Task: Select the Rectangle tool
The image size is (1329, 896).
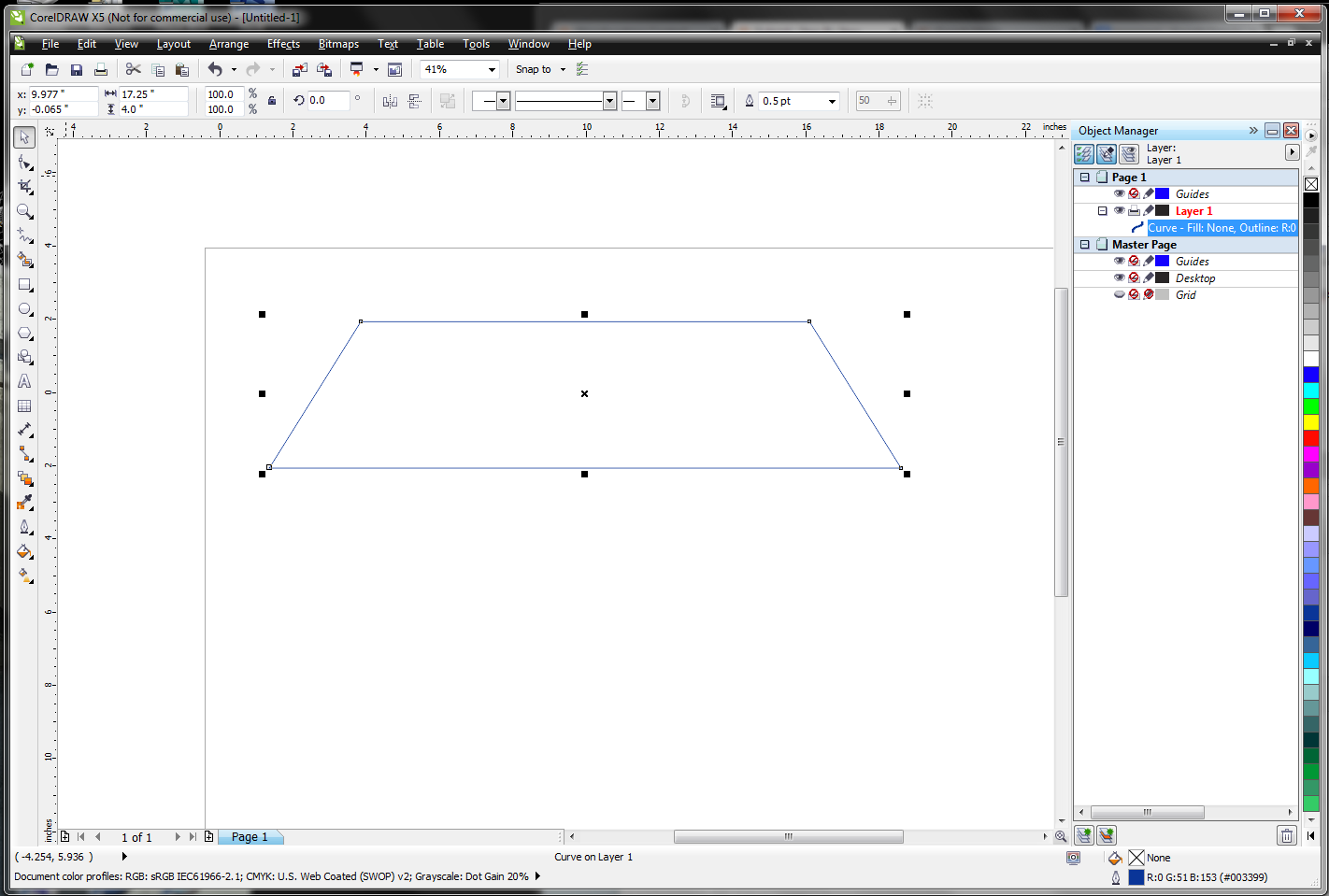Action: coord(25,284)
